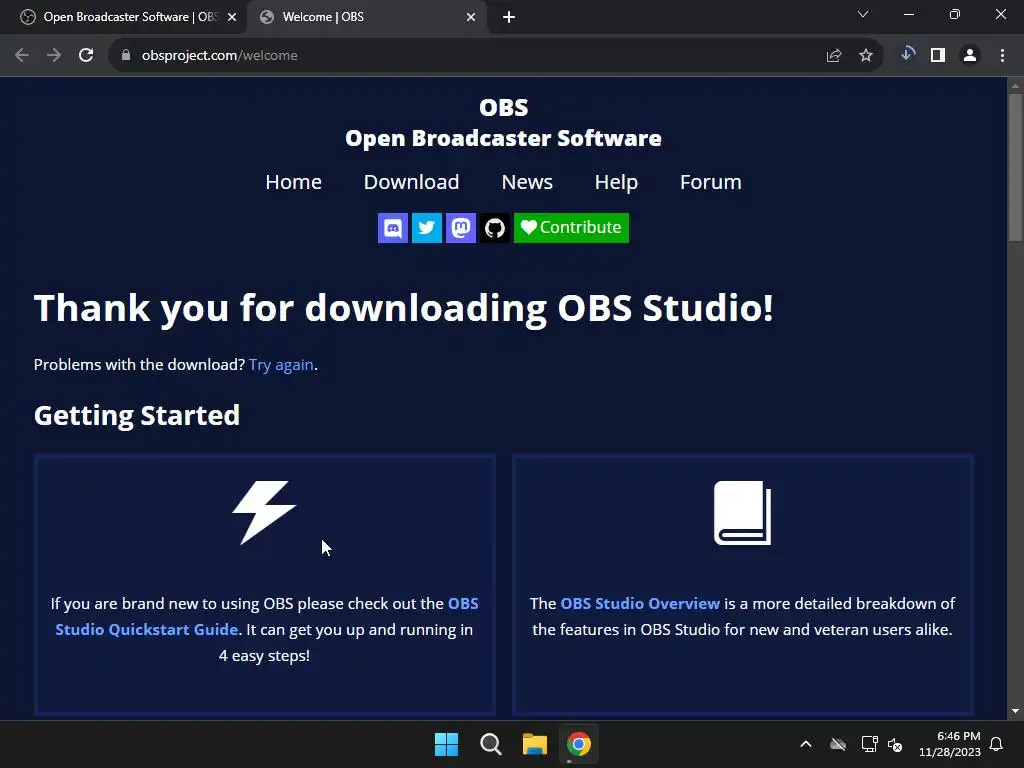Close the Welcome | OBS tab
1024x768 pixels.
pyautogui.click(x=471, y=17)
